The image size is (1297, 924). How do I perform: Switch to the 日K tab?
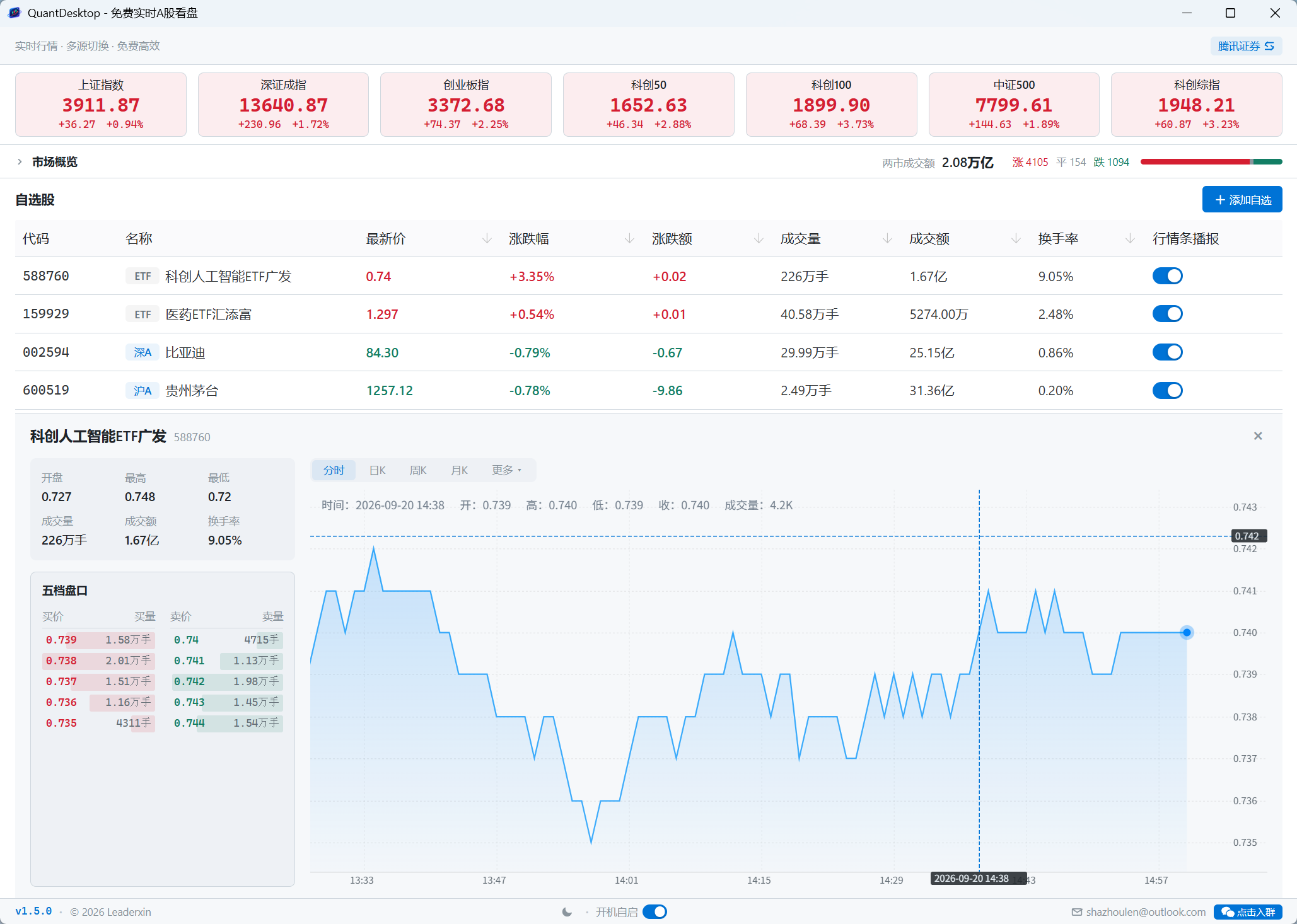377,470
